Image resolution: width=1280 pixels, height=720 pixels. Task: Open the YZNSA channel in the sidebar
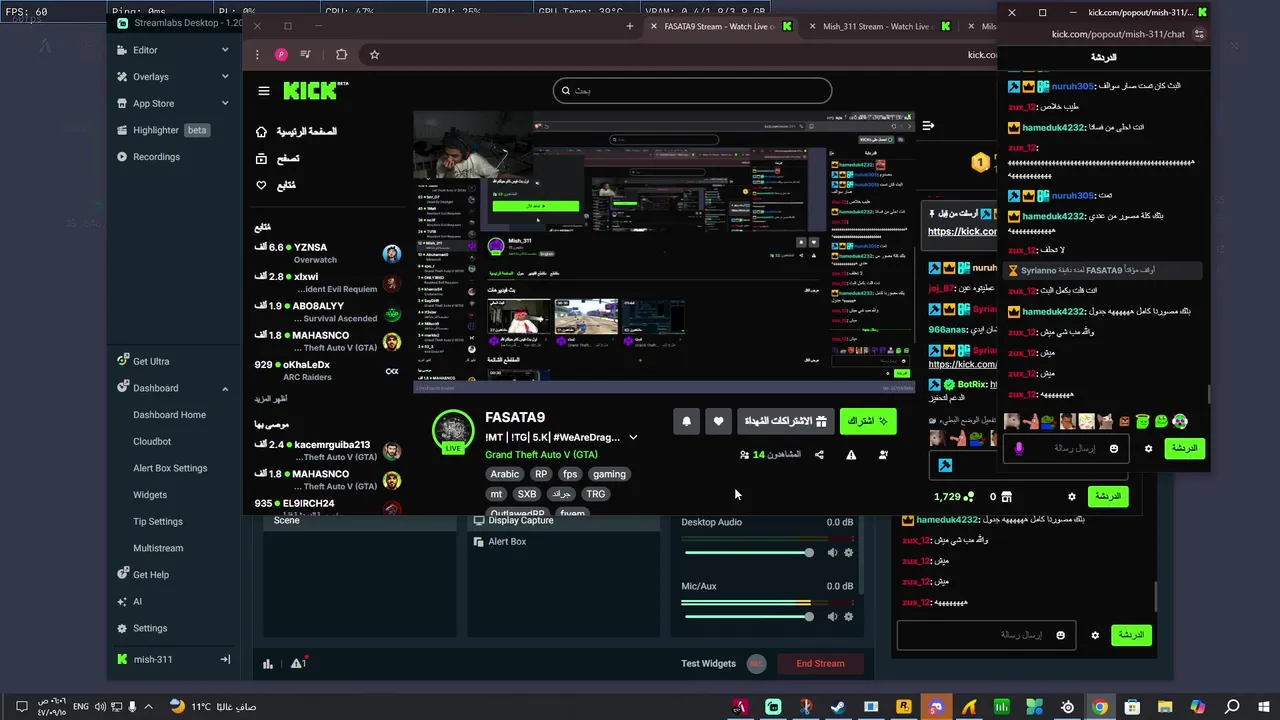point(327,253)
